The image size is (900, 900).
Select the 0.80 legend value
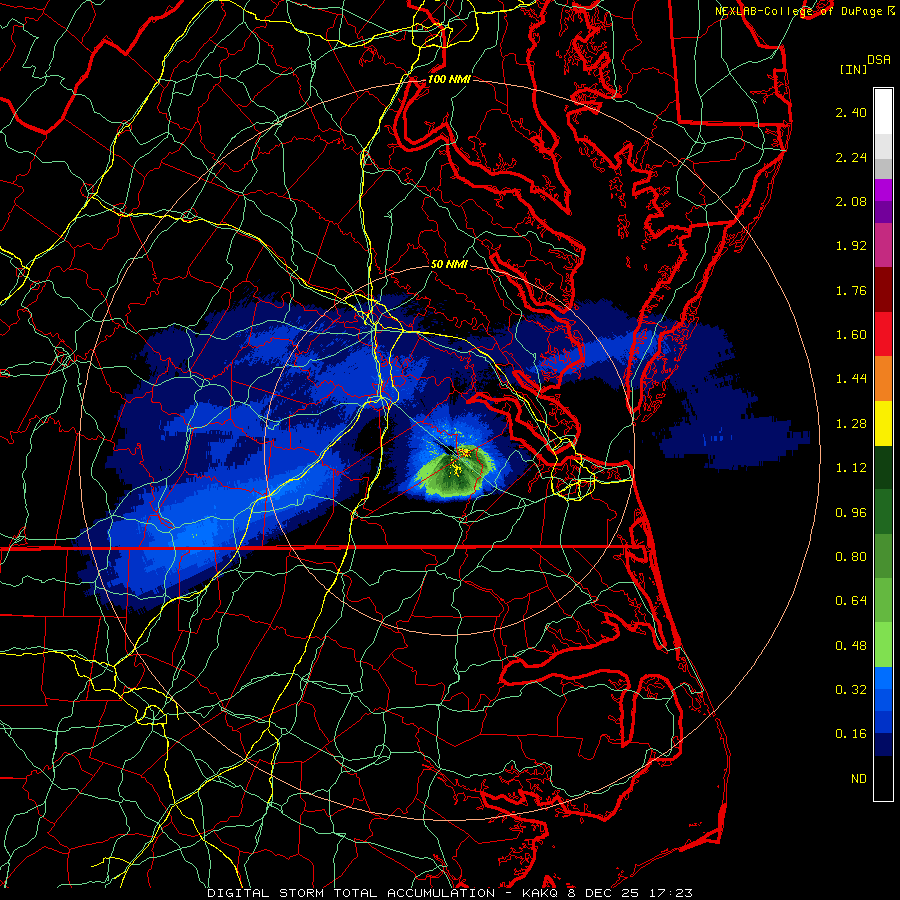pyautogui.click(x=851, y=557)
